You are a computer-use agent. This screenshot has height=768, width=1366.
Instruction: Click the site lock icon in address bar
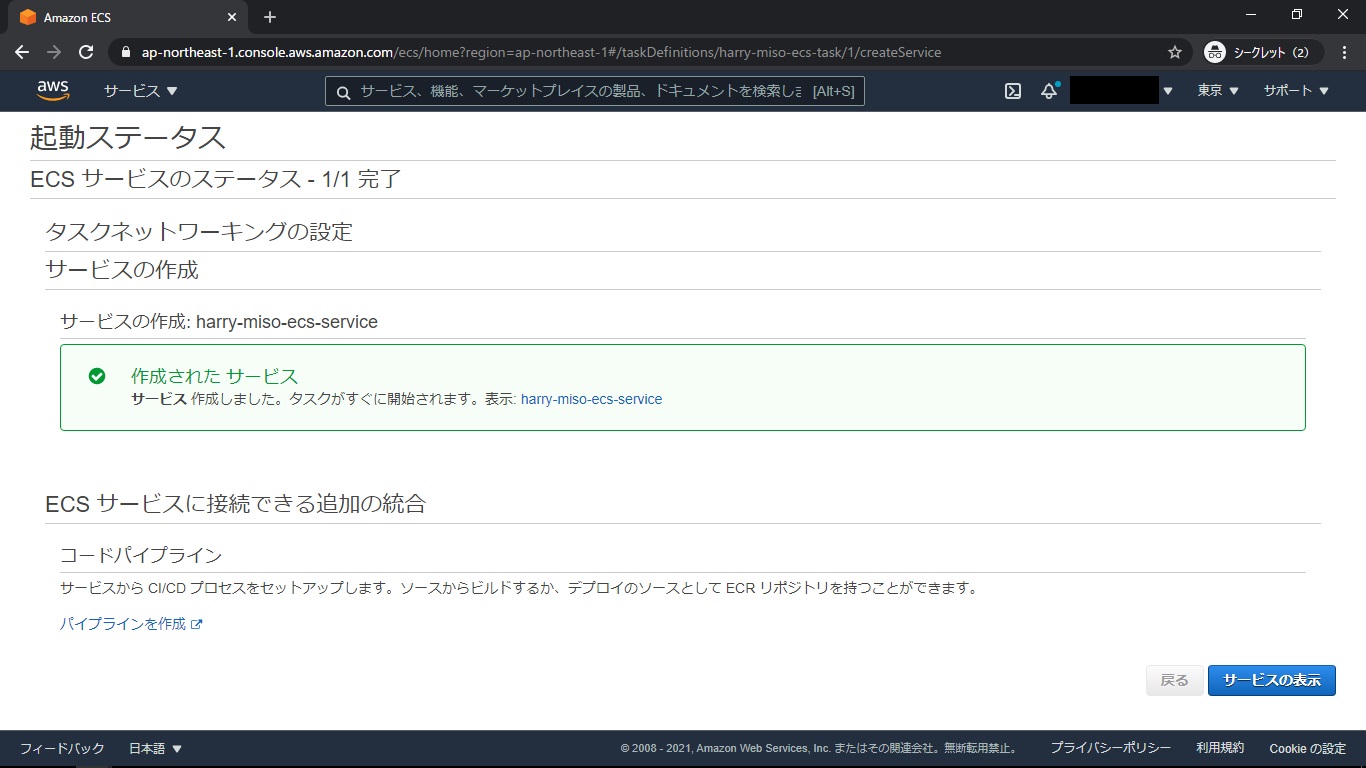pos(126,52)
